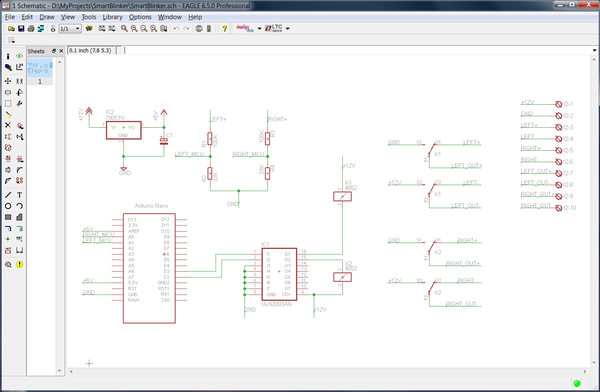
Task: Select the filled Rectangle tool
Action: (8, 217)
